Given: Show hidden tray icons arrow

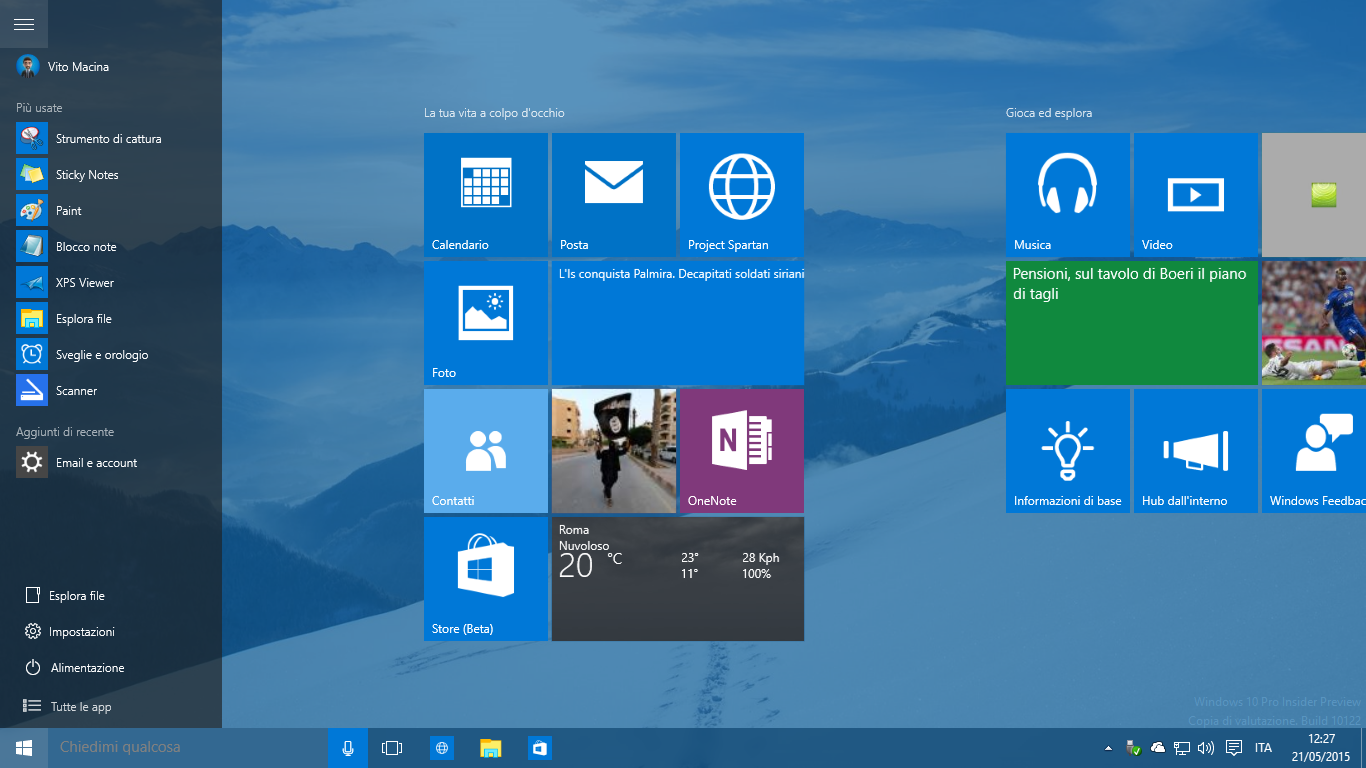Looking at the screenshot, I should click(1108, 748).
